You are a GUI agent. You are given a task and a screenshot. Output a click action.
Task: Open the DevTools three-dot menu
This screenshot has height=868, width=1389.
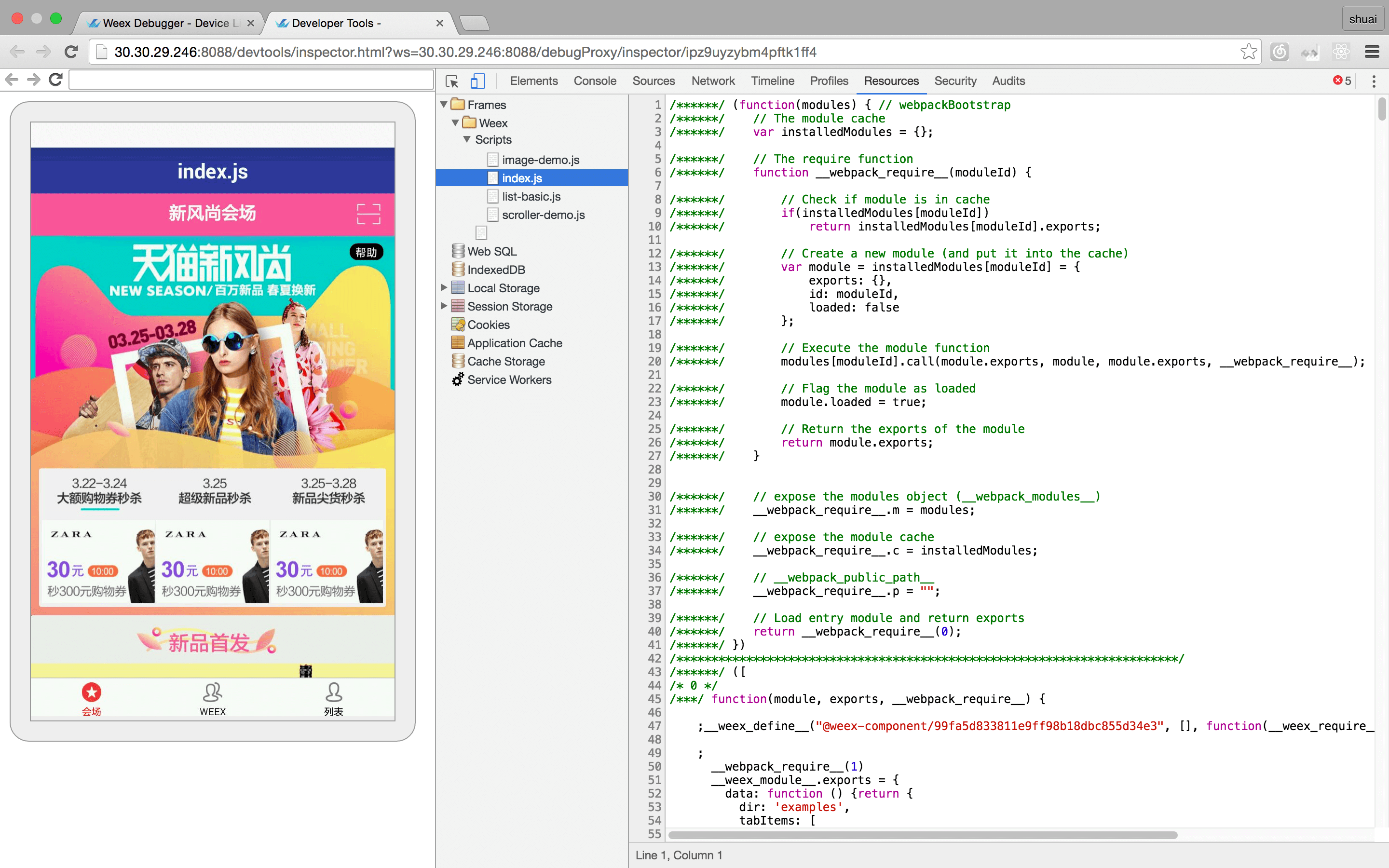(x=1374, y=81)
